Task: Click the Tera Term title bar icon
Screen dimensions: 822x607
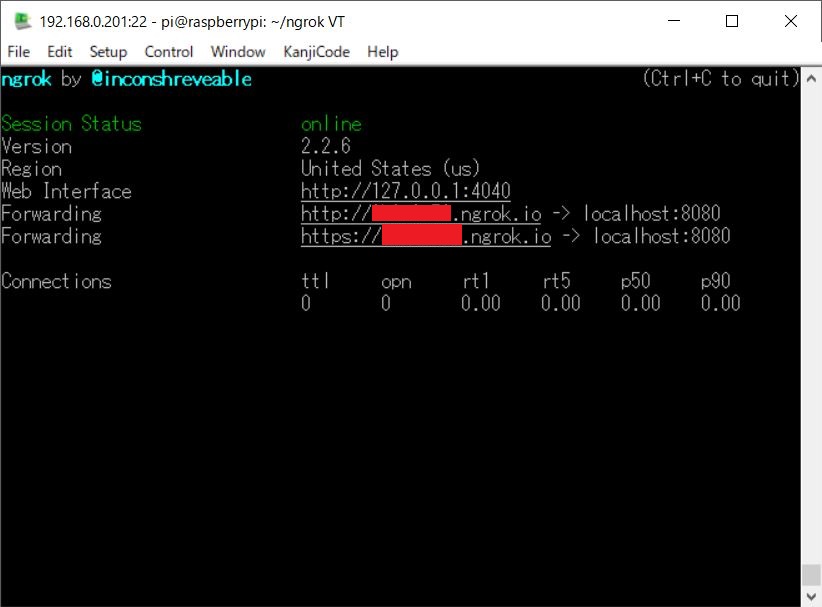Action: tap(23, 21)
